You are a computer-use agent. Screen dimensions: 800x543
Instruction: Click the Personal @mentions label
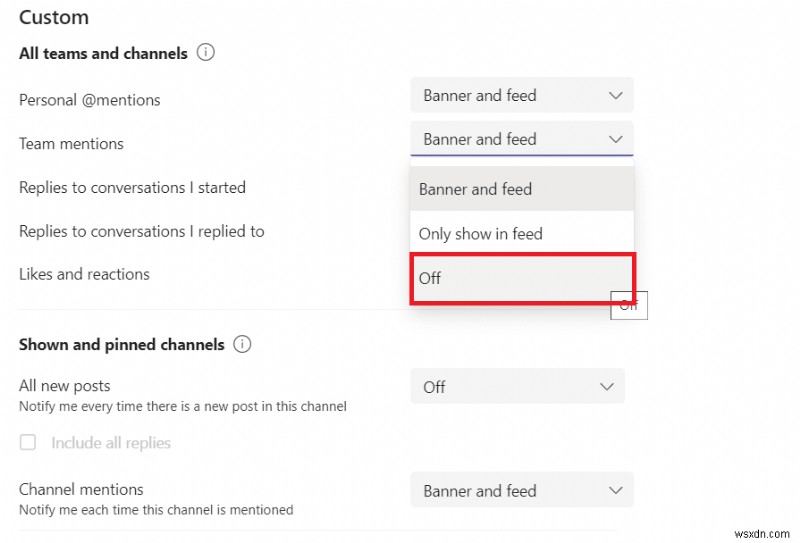click(x=89, y=100)
